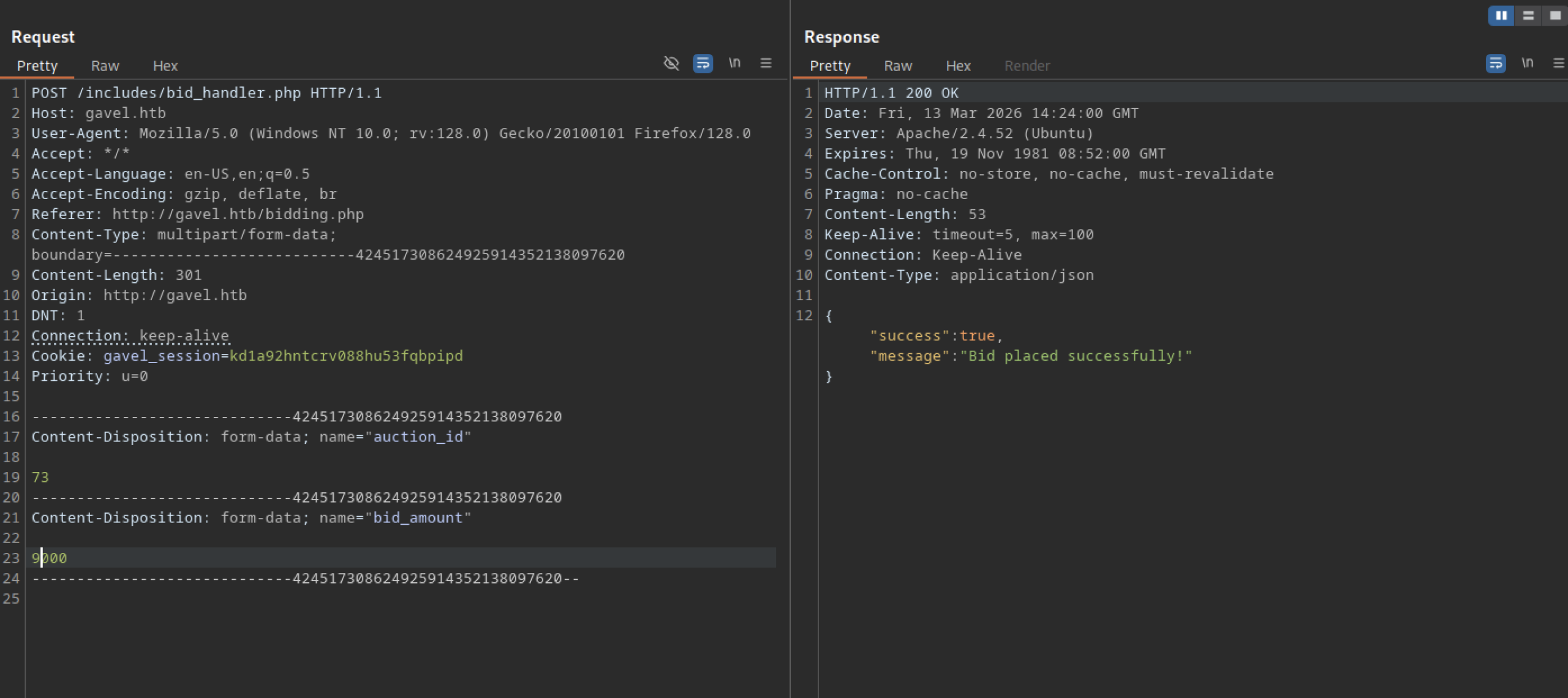Screen dimensions: 1568x698
Task: Switch Request view to Hex tab
Action: click(165, 66)
